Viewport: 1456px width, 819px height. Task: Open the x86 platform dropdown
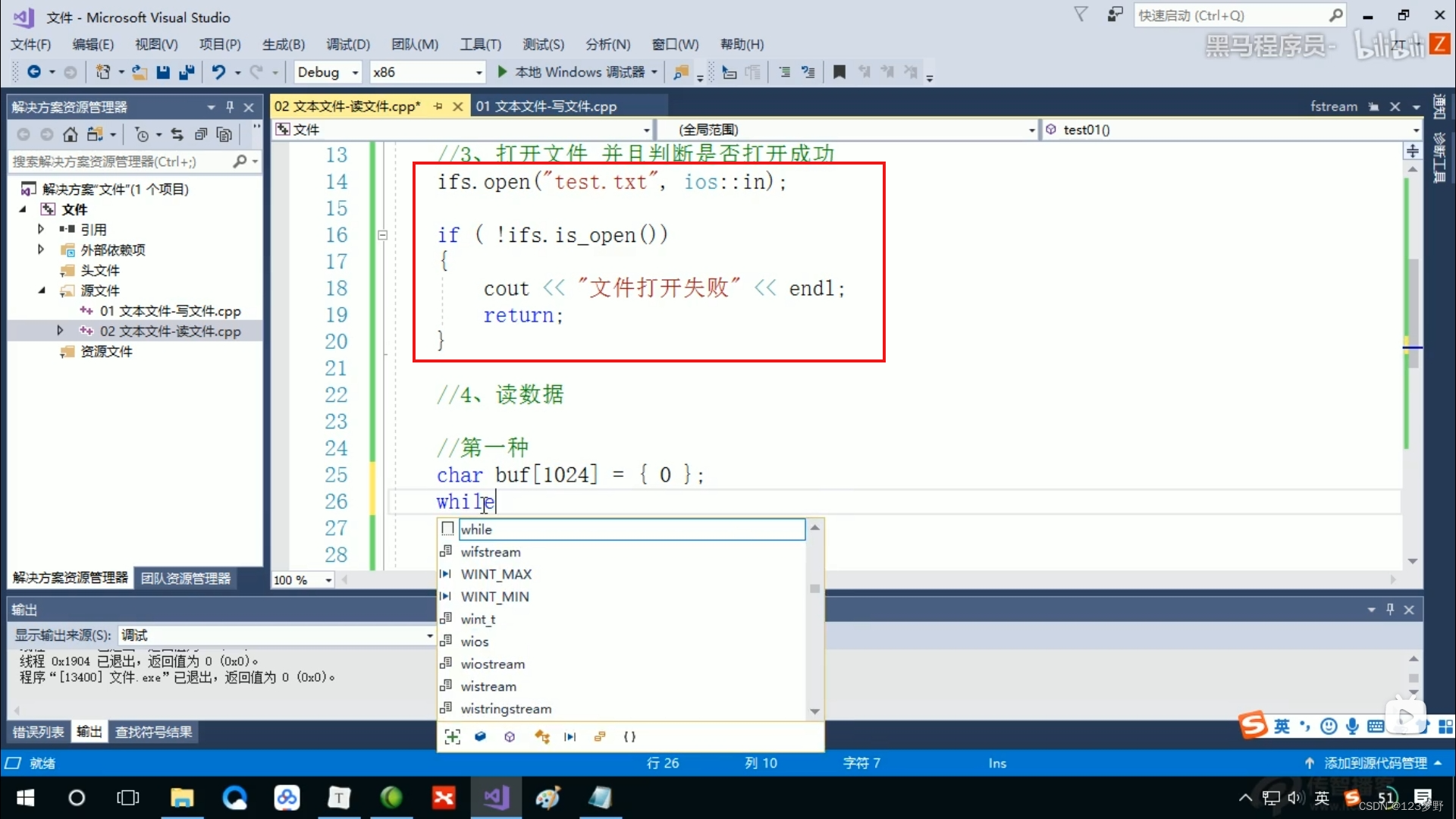click(x=479, y=72)
